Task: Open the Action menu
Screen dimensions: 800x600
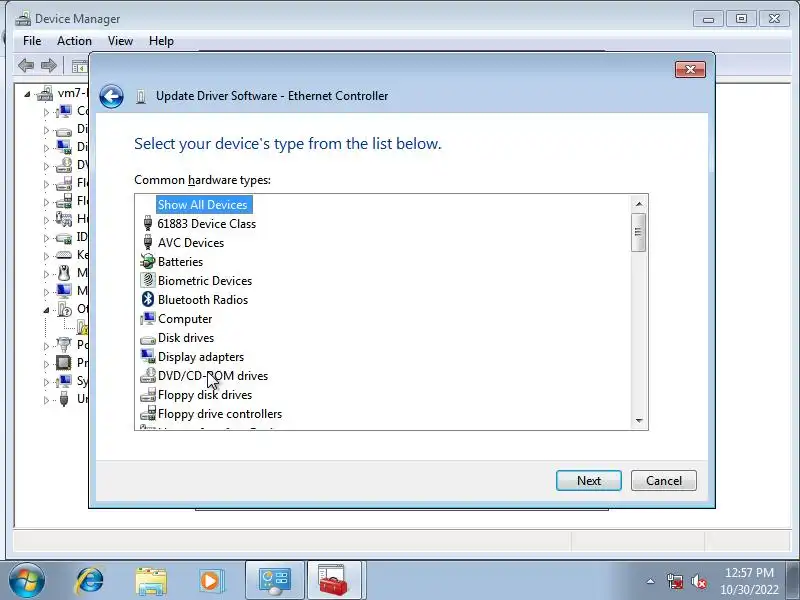Action: pyautogui.click(x=74, y=41)
